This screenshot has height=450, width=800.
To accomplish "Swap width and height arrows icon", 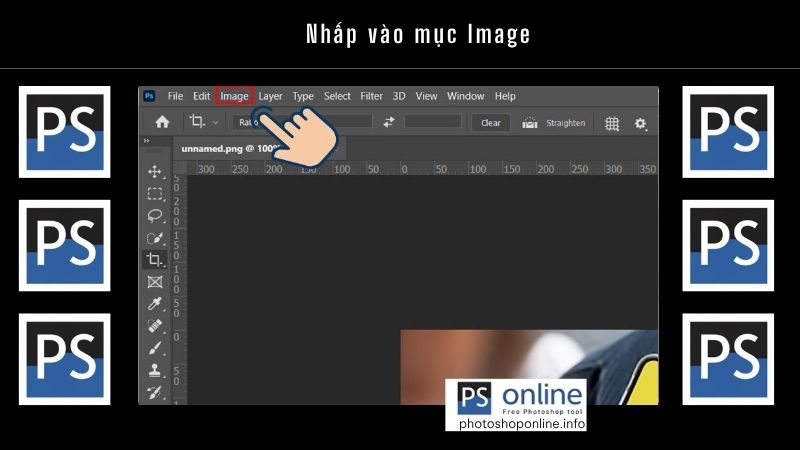I will (389, 122).
